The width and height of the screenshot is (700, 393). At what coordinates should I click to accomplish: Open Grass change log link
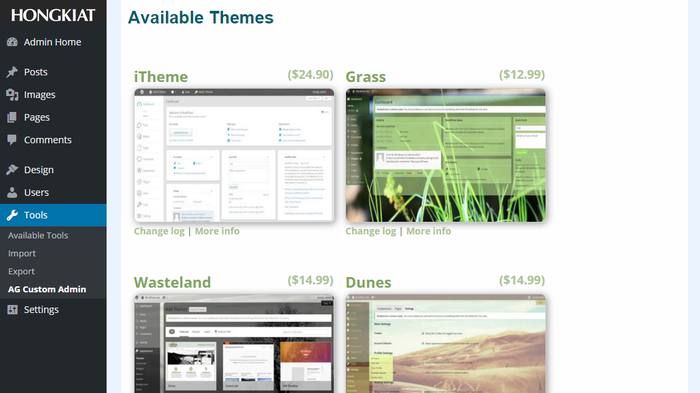pyautogui.click(x=371, y=231)
